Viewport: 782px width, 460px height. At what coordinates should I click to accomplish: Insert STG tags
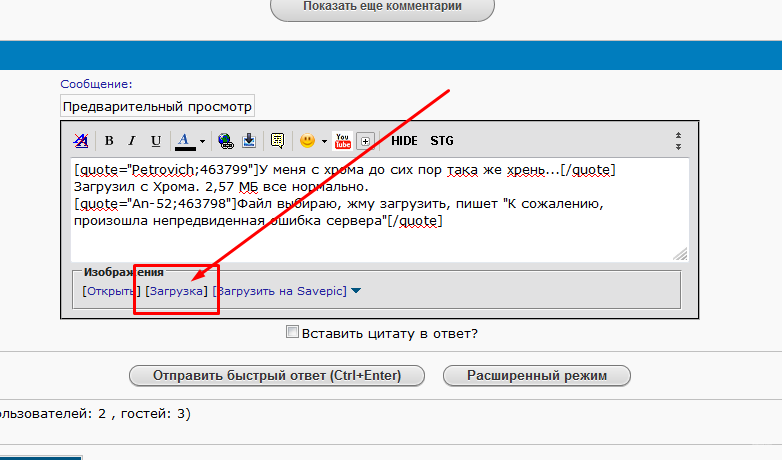(x=442, y=141)
